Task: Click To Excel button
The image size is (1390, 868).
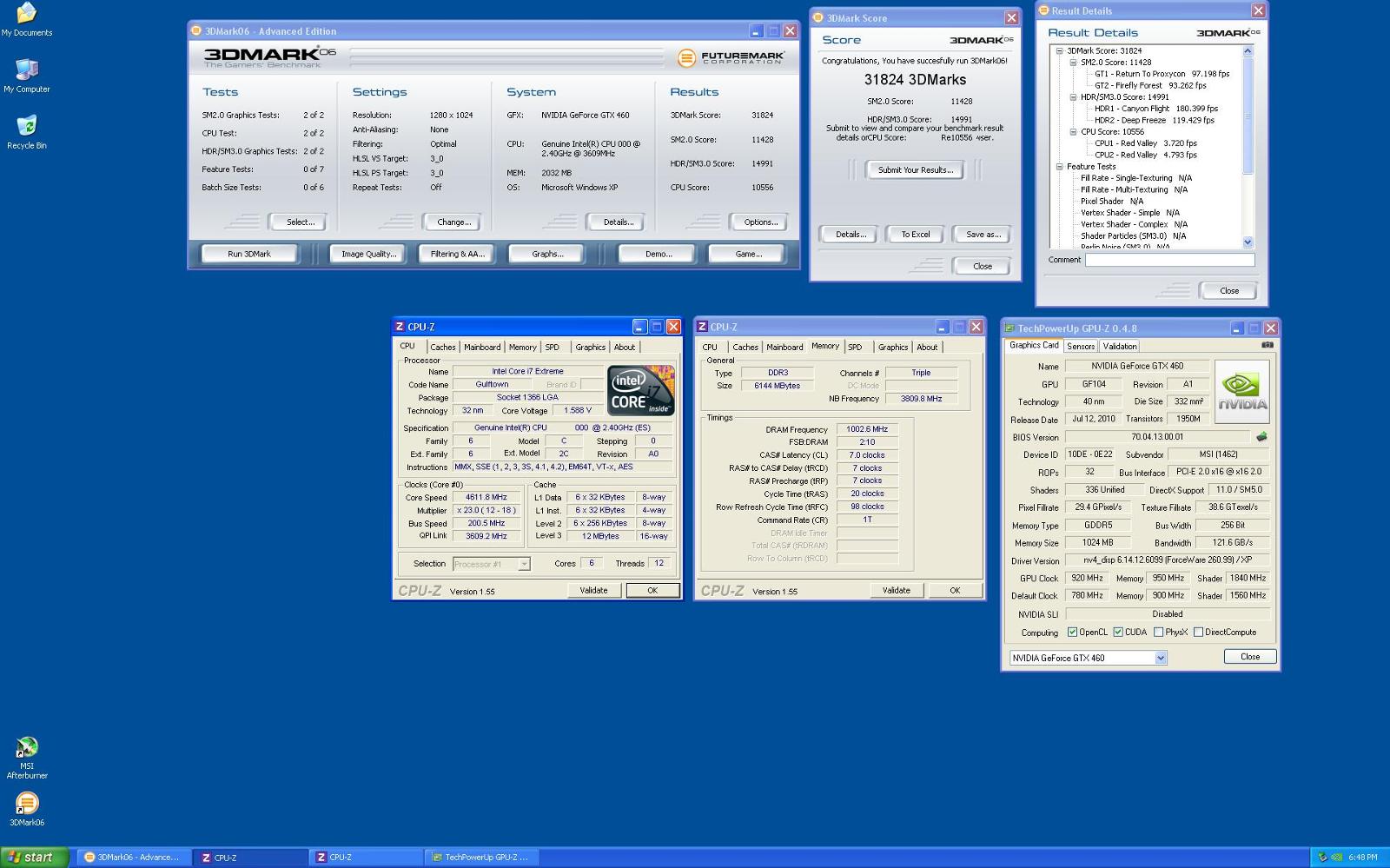Action: tap(915, 234)
